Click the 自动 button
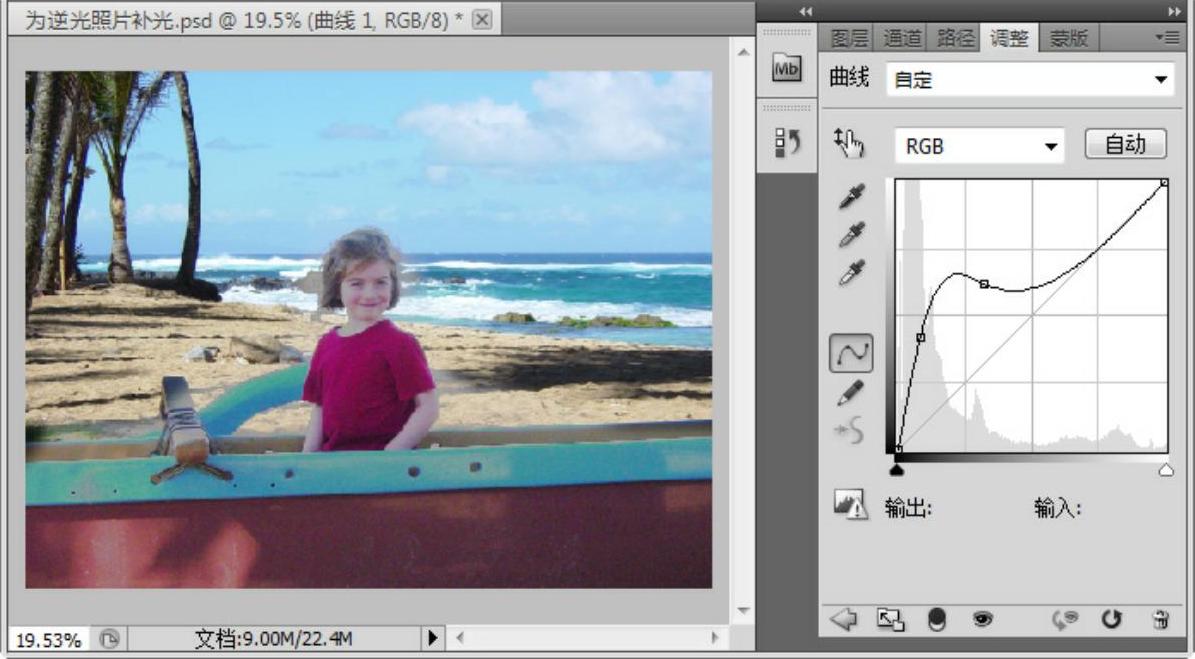1195x659 pixels. [1125, 145]
